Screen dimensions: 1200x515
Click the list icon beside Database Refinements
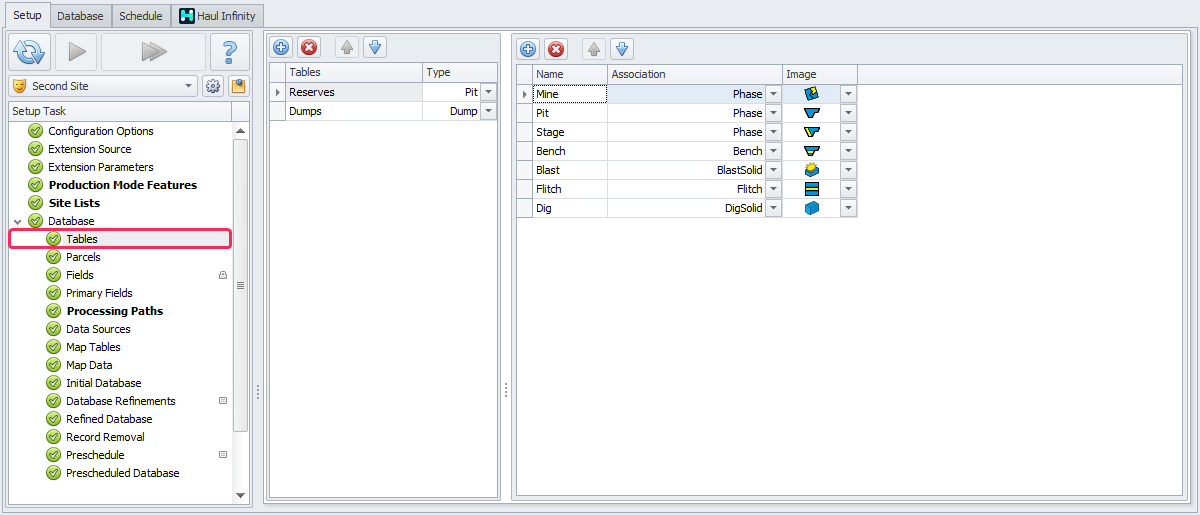[x=223, y=401]
